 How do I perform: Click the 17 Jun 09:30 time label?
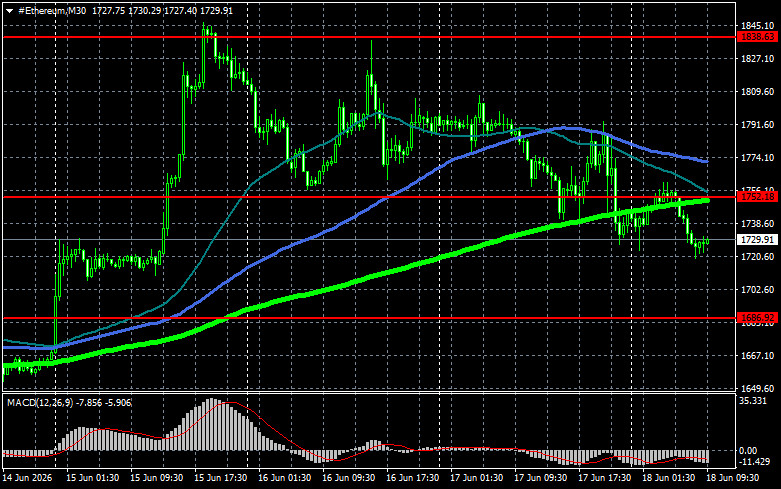coord(540,478)
